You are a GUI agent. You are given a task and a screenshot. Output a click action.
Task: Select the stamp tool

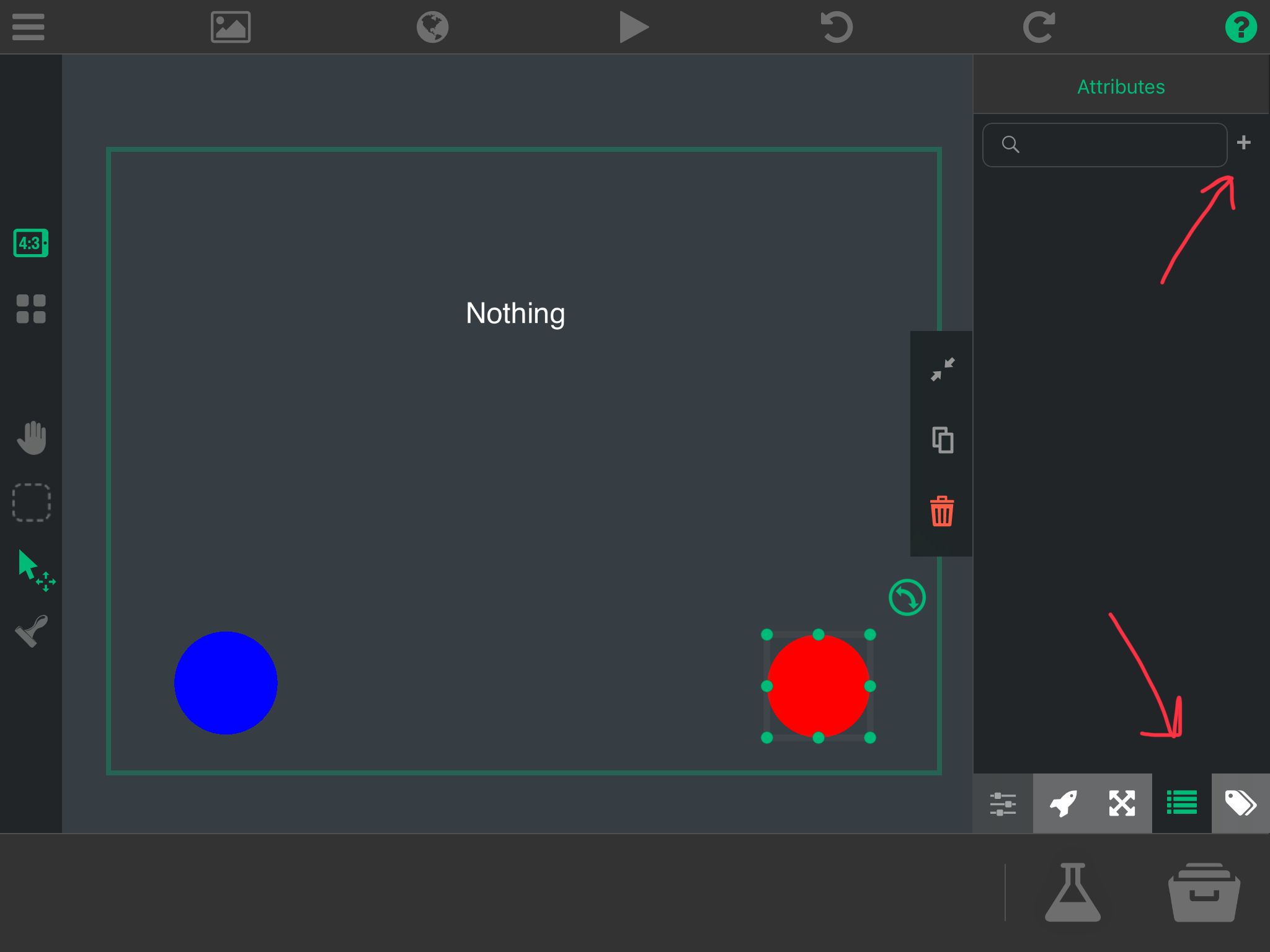coord(32,631)
